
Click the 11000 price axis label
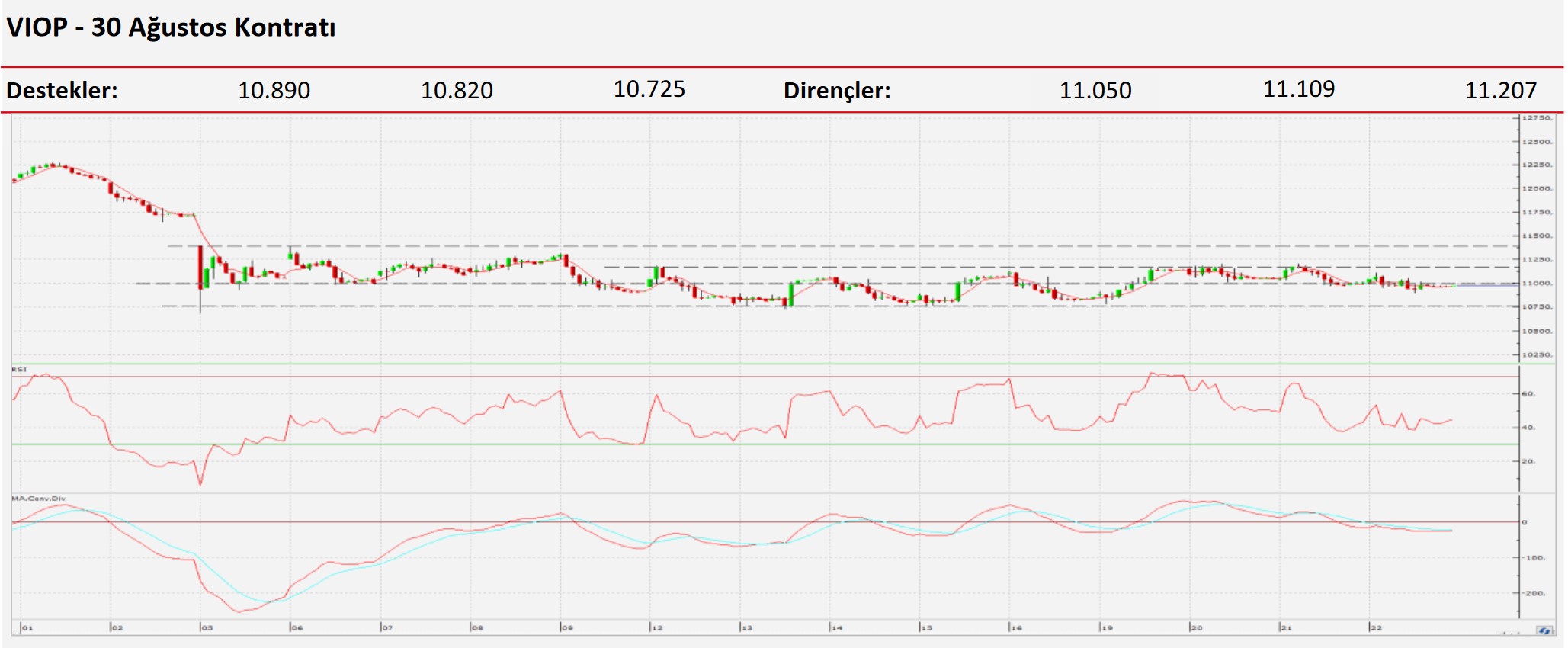click(1538, 283)
